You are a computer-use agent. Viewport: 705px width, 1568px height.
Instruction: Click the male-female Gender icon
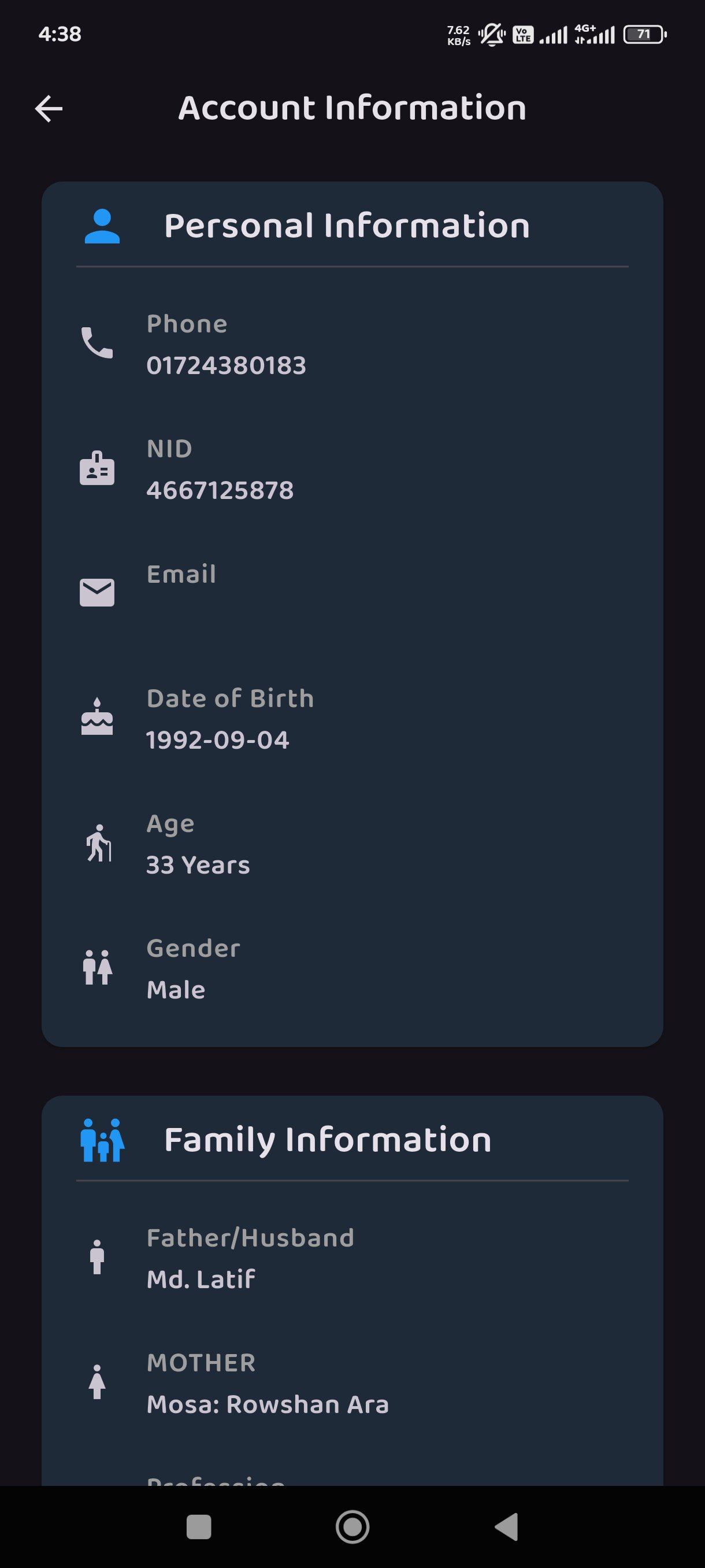click(x=97, y=967)
